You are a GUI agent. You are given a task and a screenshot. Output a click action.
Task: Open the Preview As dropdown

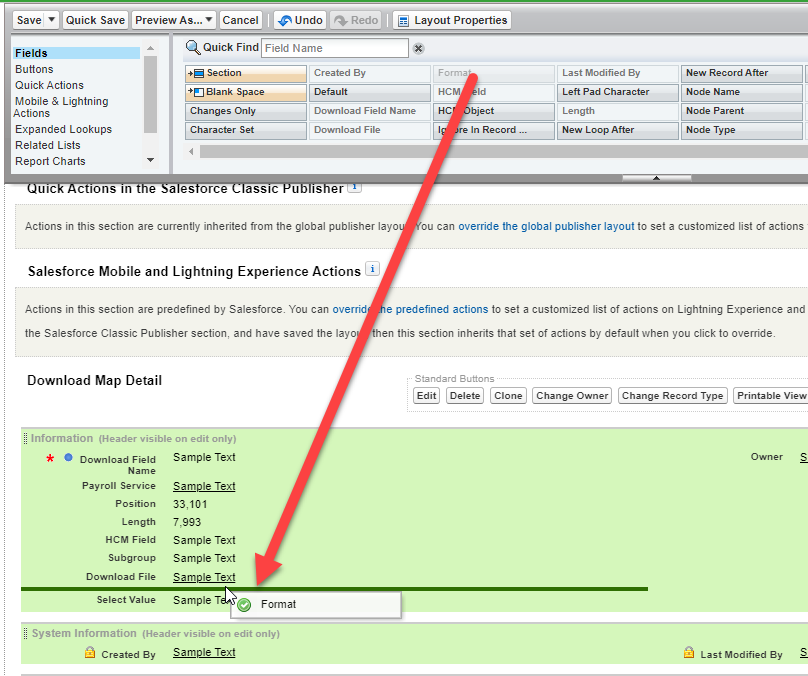click(x=208, y=20)
